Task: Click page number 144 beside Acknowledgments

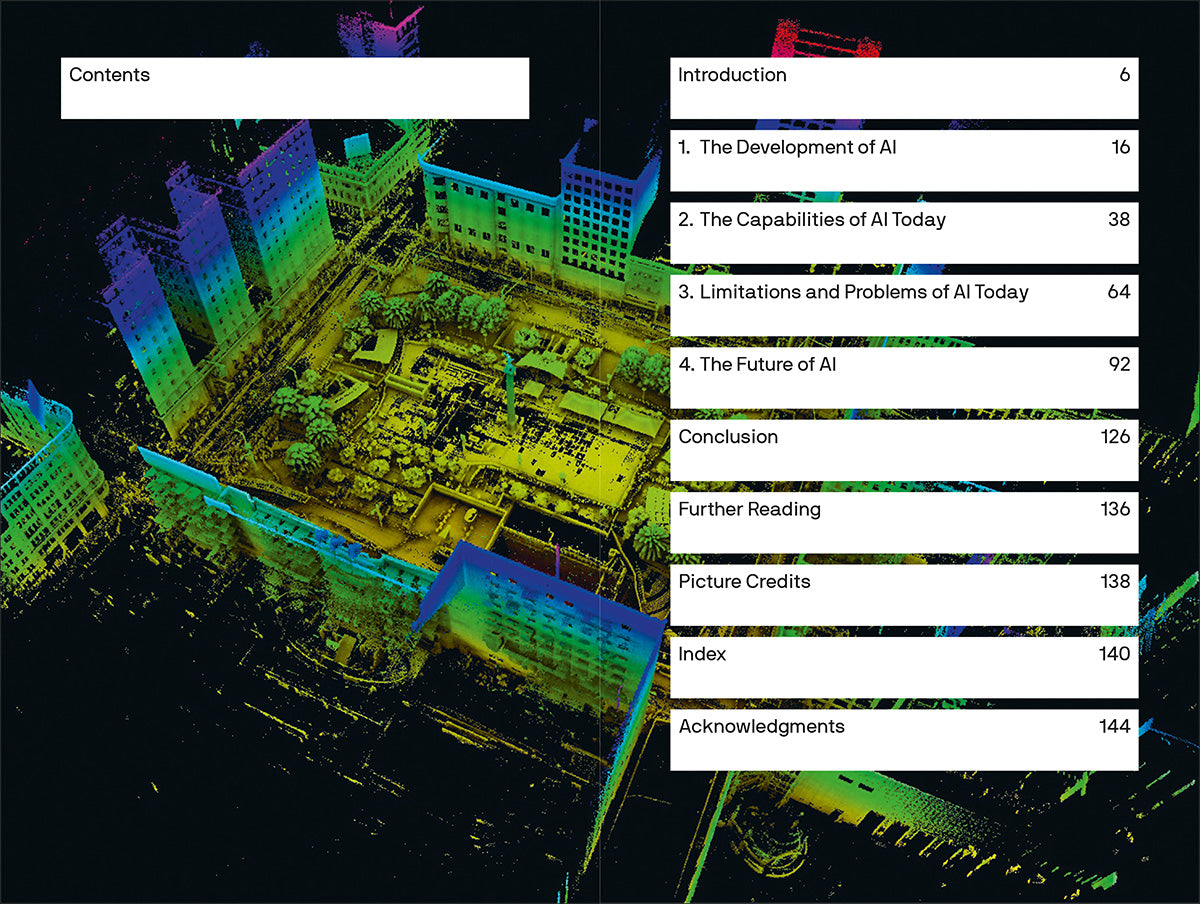Action: (1114, 727)
